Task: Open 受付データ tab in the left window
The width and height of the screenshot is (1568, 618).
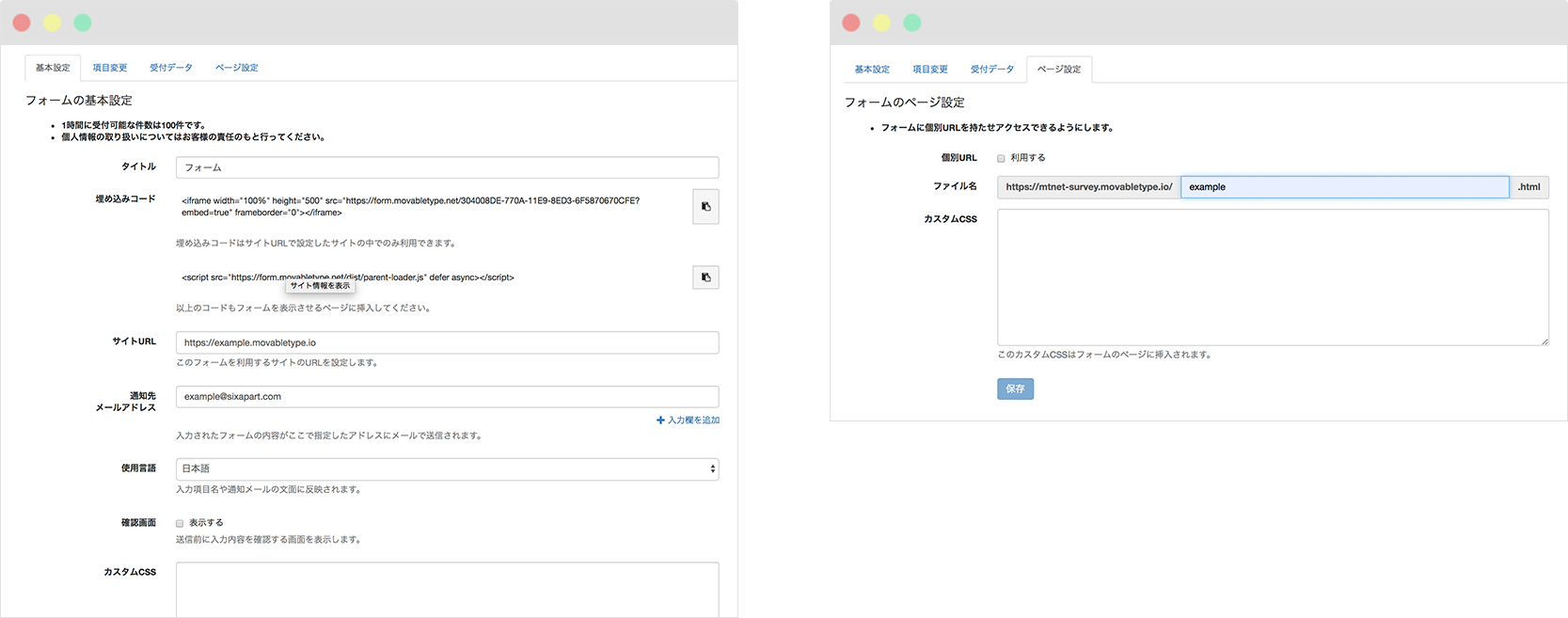Action: click(x=171, y=68)
